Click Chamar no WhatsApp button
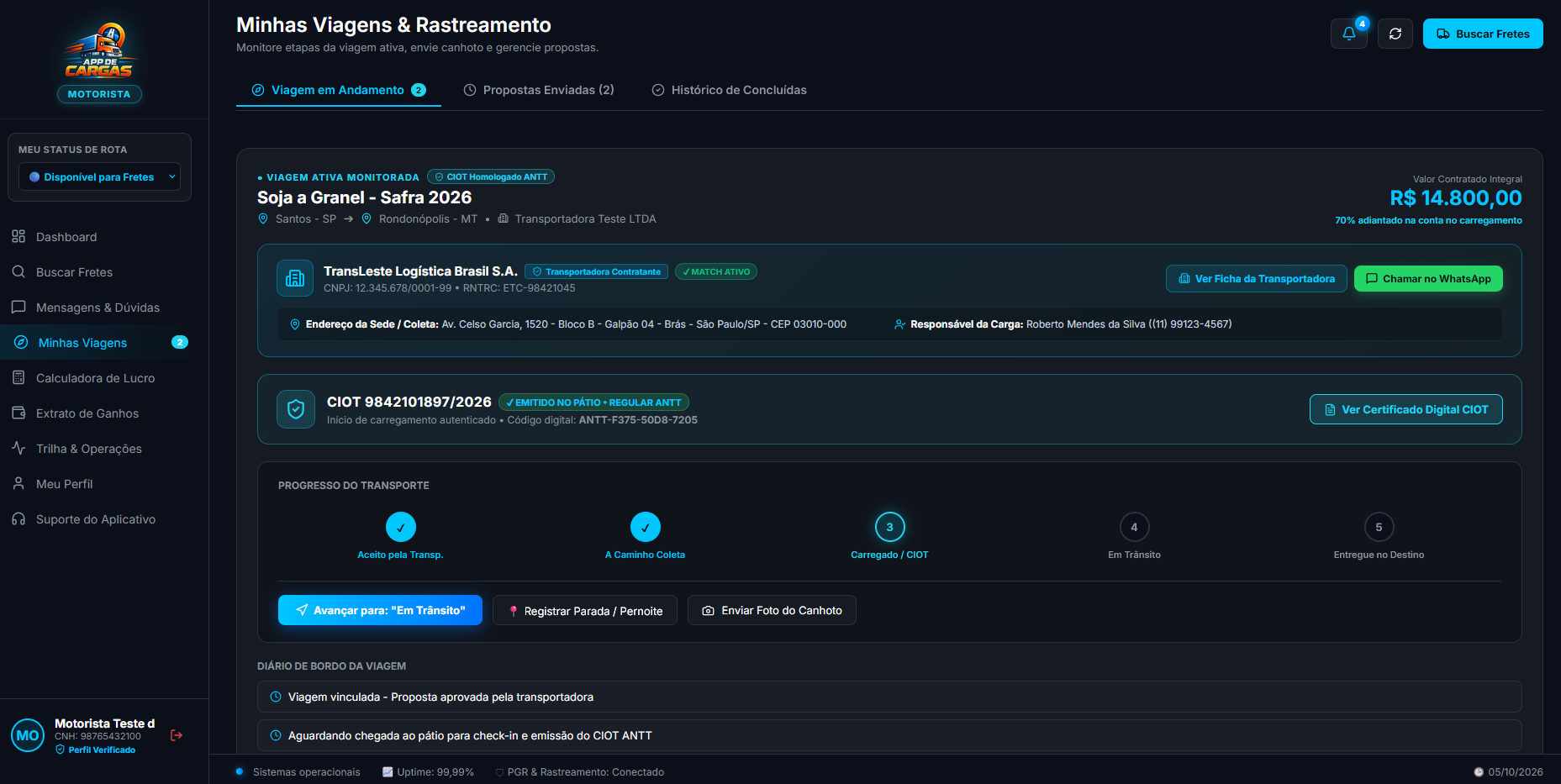Screen dimensions: 1561x784 1428,278
